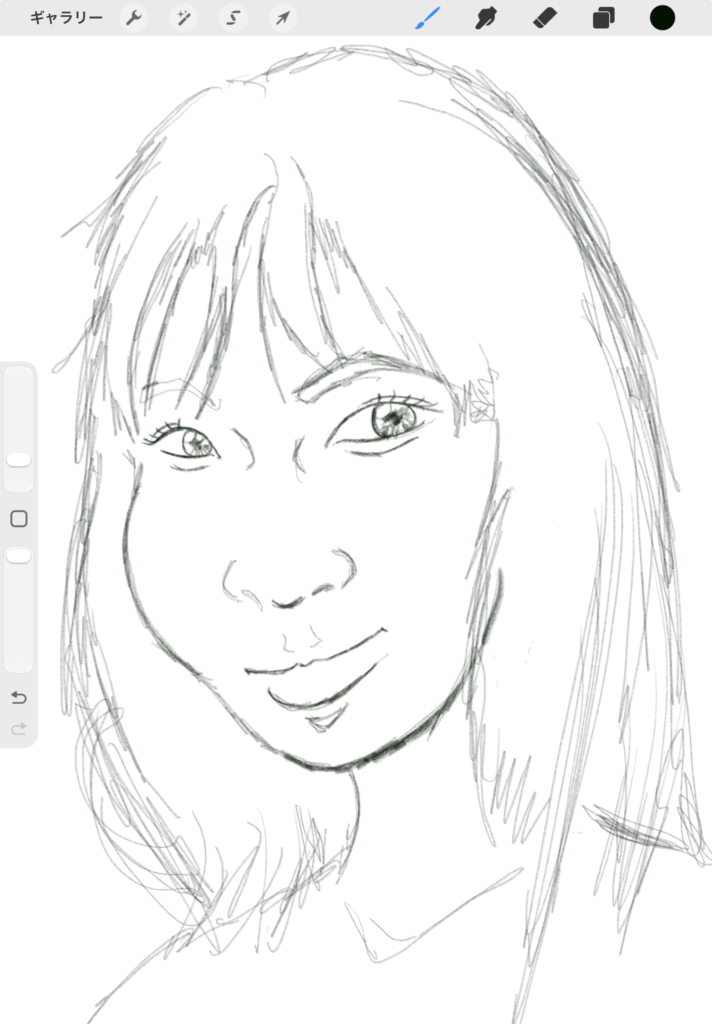Activate the Selection S-shaped tool
This screenshot has height=1024, width=712.
(233, 18)
